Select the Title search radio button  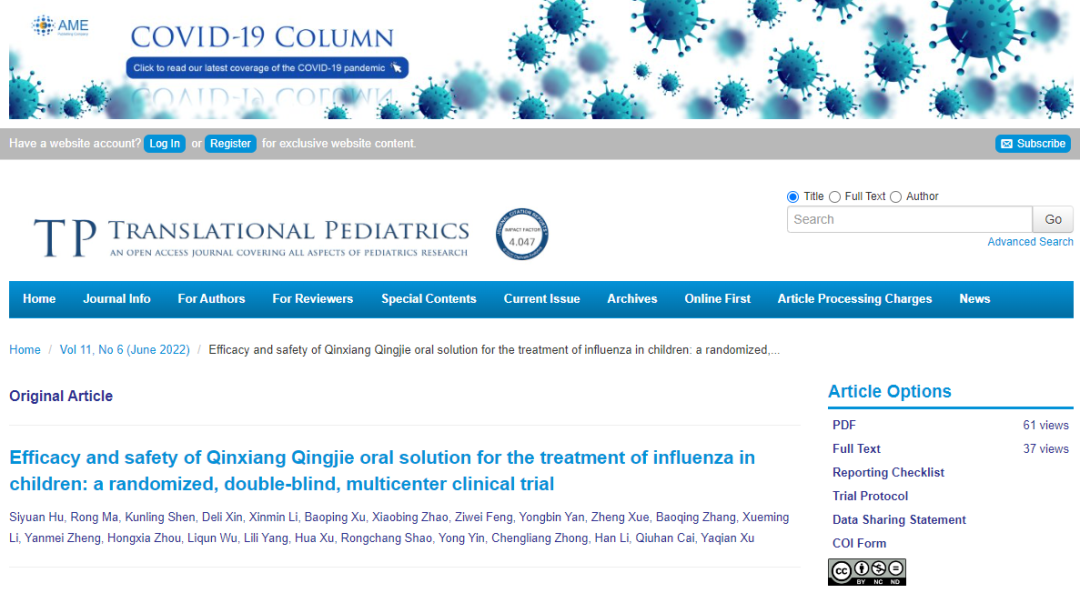click(793, 197)
